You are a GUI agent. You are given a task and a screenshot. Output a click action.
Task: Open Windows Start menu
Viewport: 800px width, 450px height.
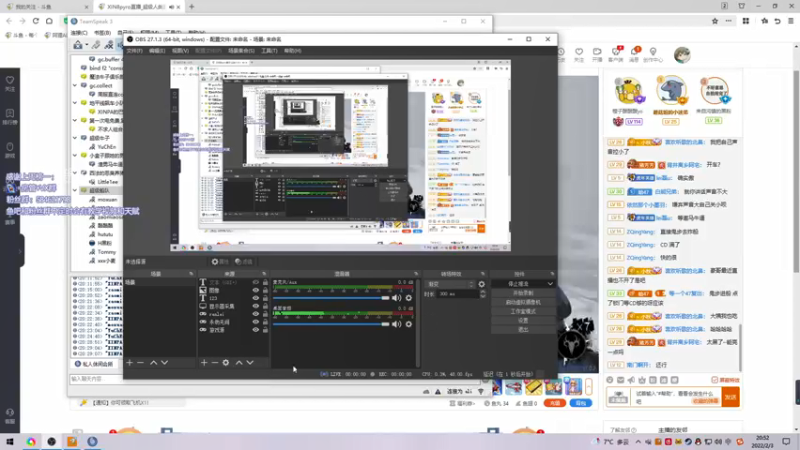pyautogui.click(x=10, y=441)
